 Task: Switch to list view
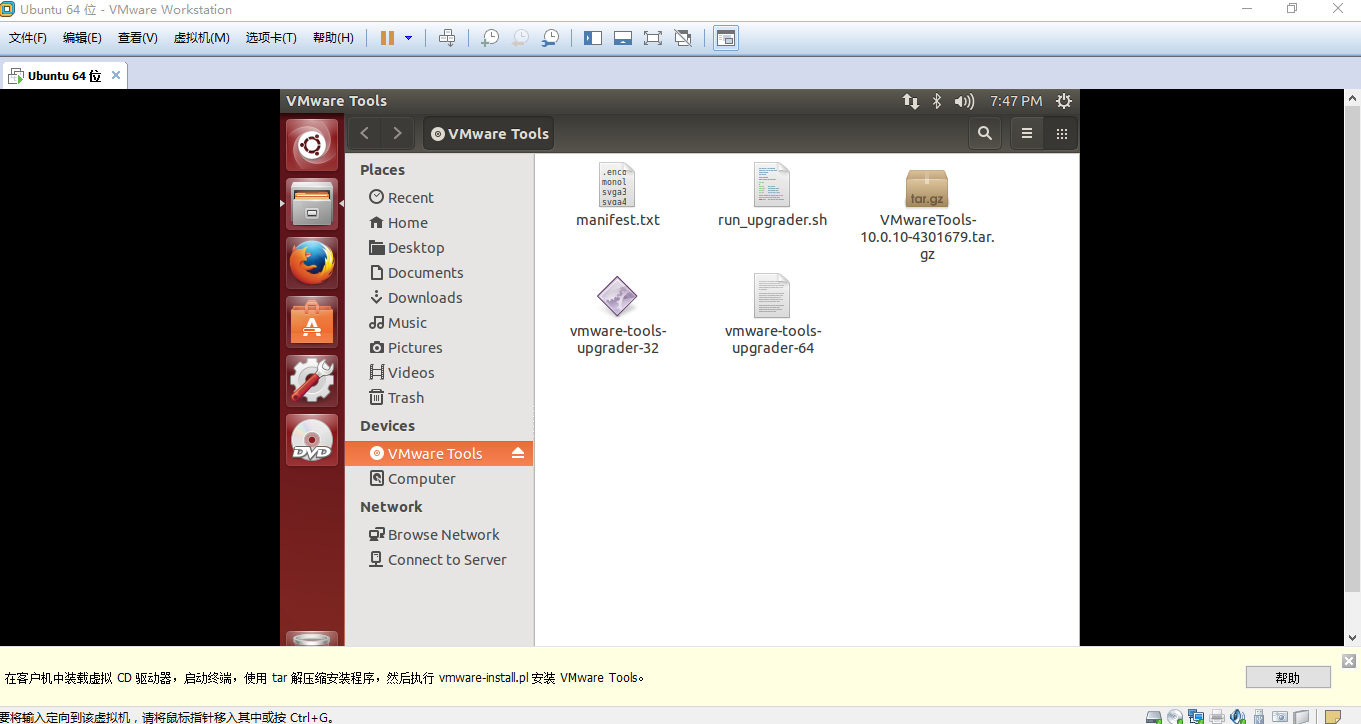point(1027,133)
